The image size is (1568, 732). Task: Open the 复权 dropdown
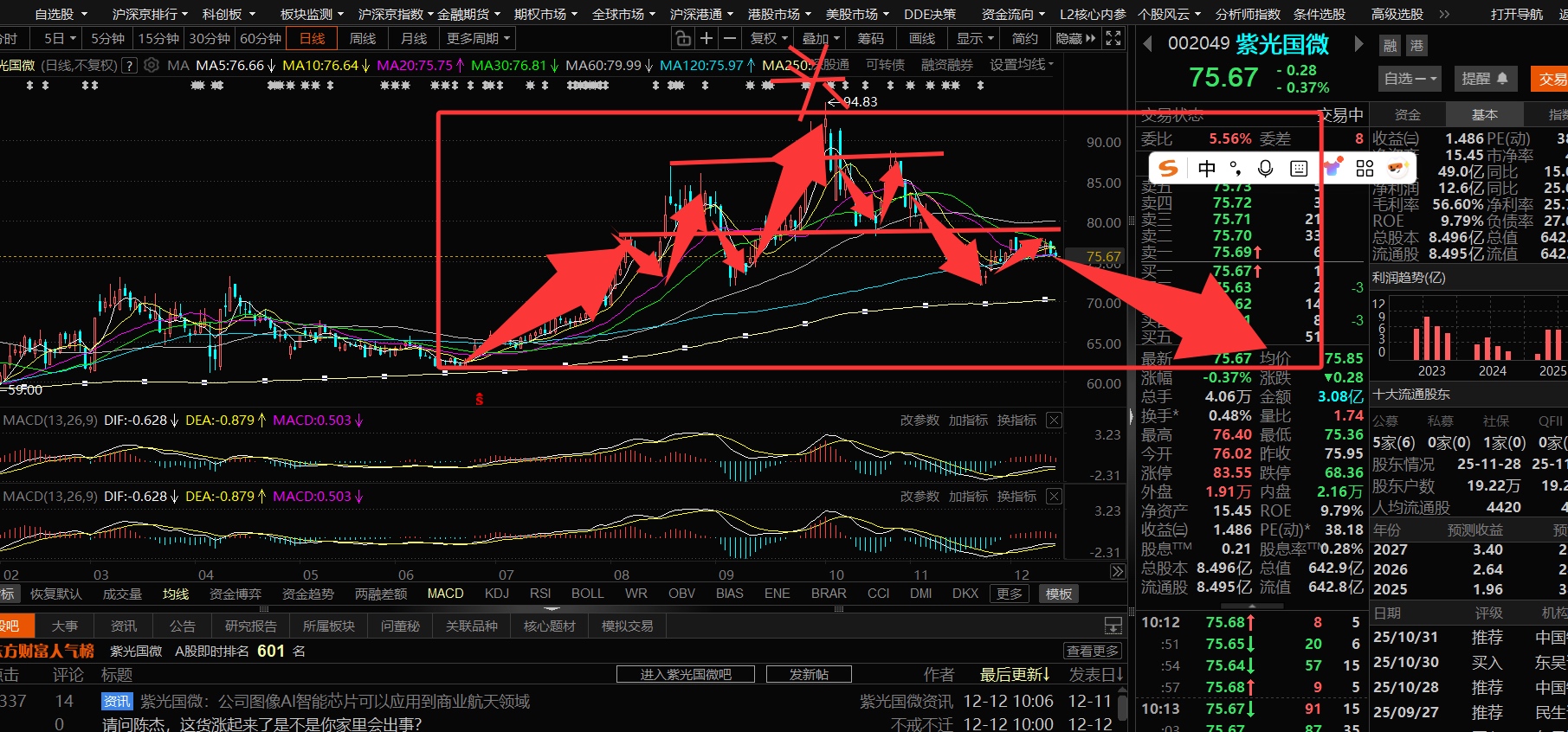(x=769, y=38)
